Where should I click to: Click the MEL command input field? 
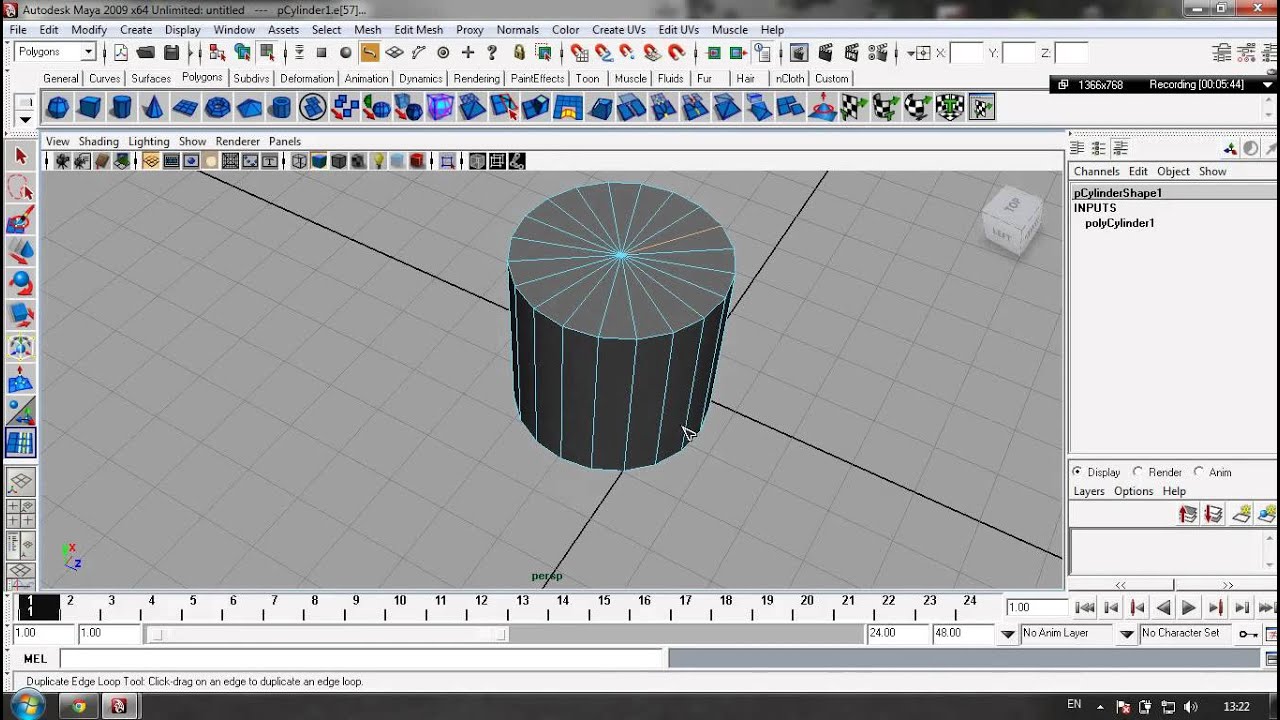coord(362,659)
